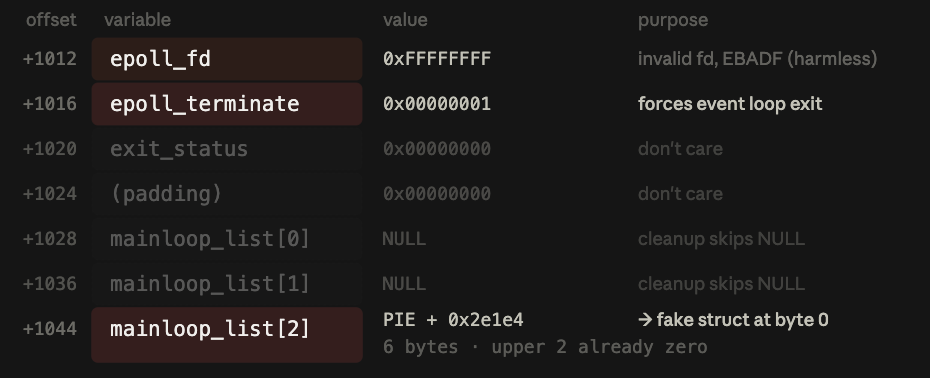The image size is (930, 378).
Task: Click the PIE + 0x2e1e4 value
Action: pyautogui.click(x=453, y=320)
